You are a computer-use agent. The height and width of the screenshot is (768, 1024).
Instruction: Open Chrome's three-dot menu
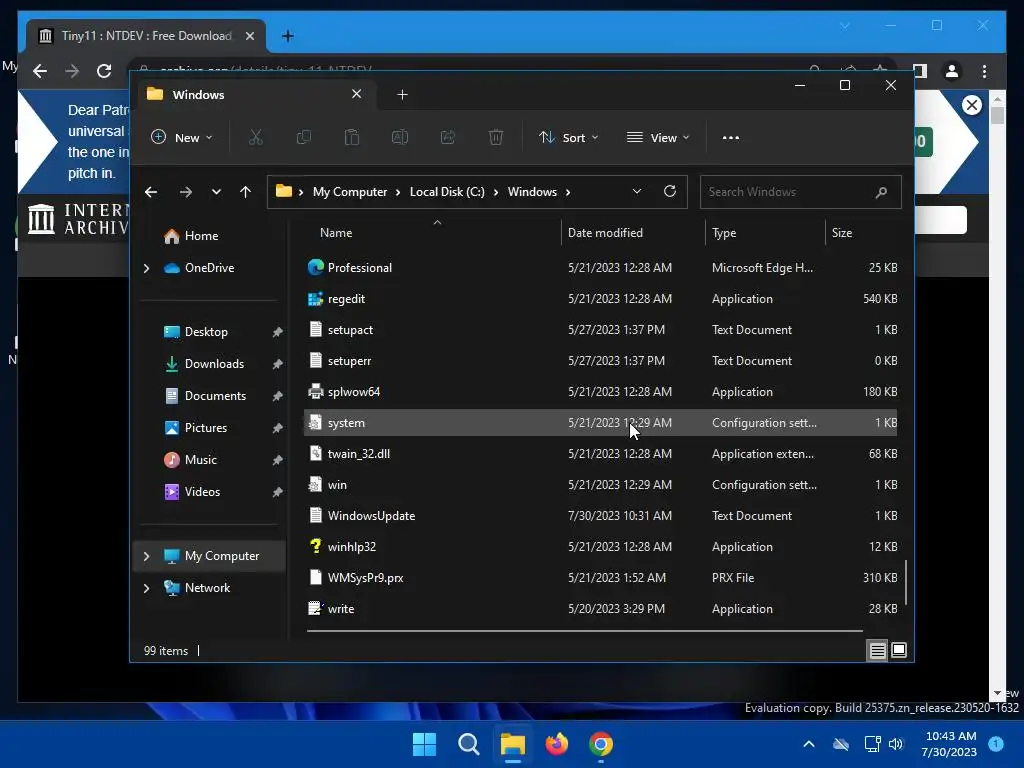point(984,71)
